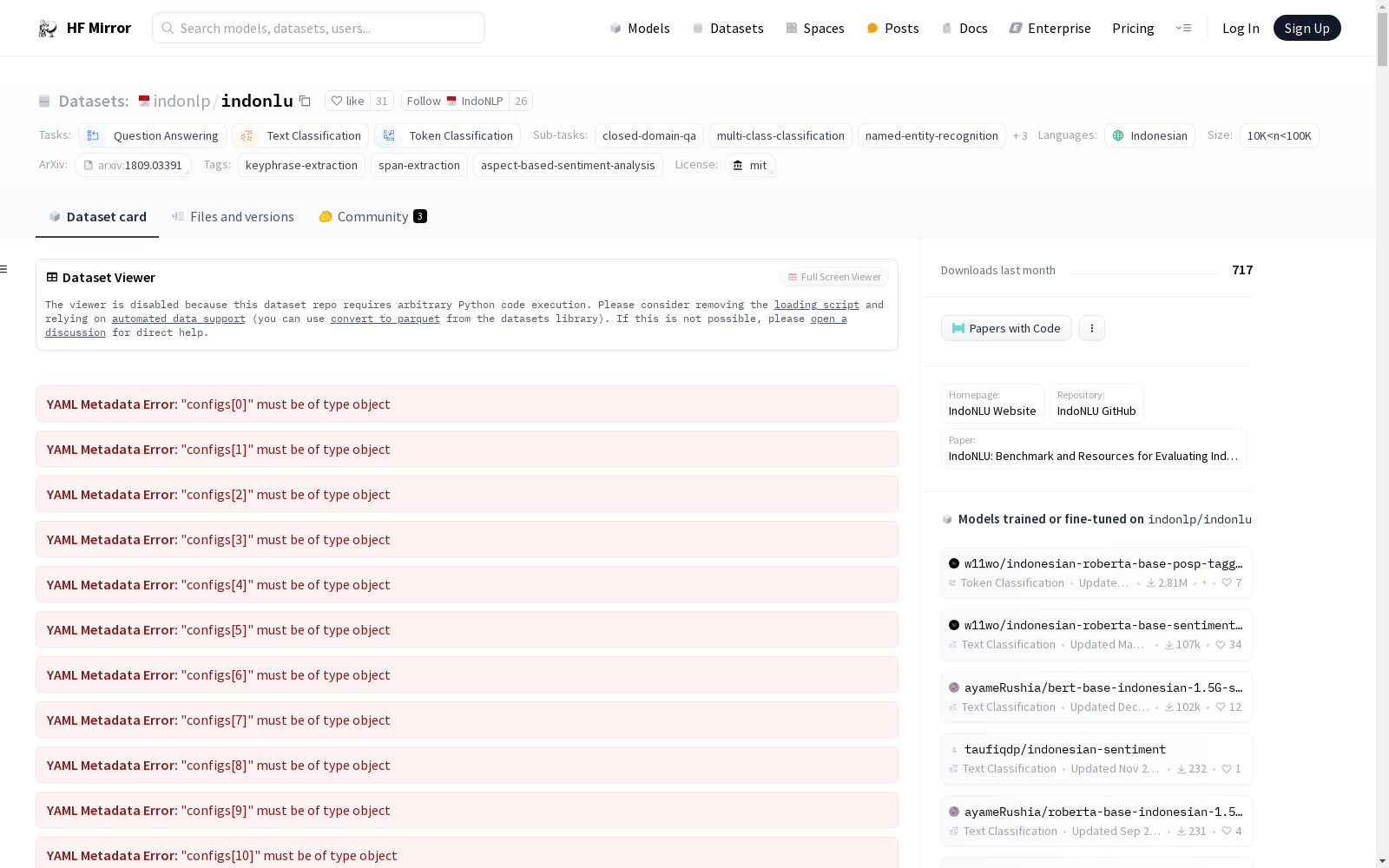Click the scrollbar down arrow
The image size is (1389, 868).
(x=1382, y=861)
